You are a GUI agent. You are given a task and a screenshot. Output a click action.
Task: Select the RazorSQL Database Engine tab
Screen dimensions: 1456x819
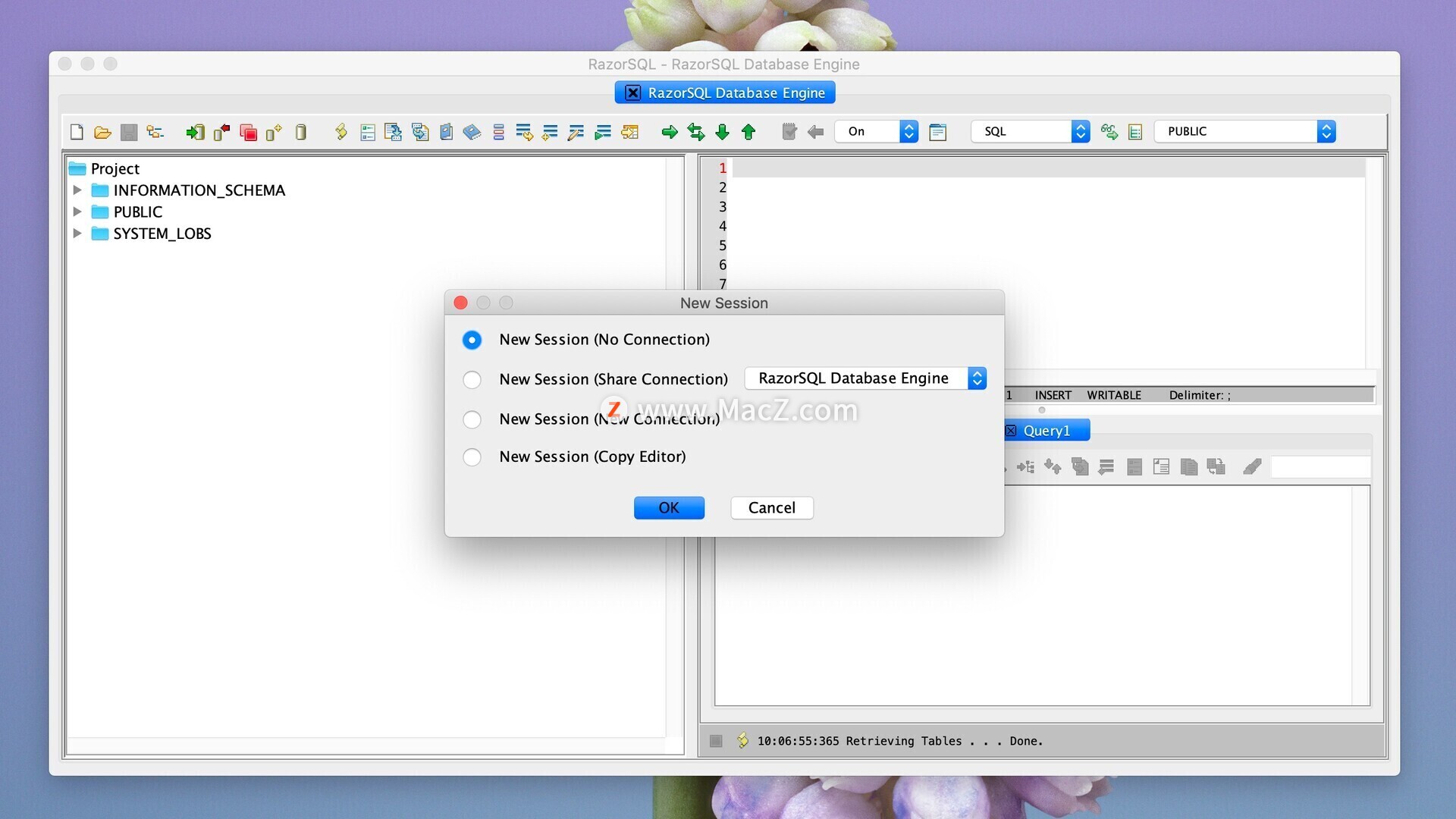click(725, 93)
